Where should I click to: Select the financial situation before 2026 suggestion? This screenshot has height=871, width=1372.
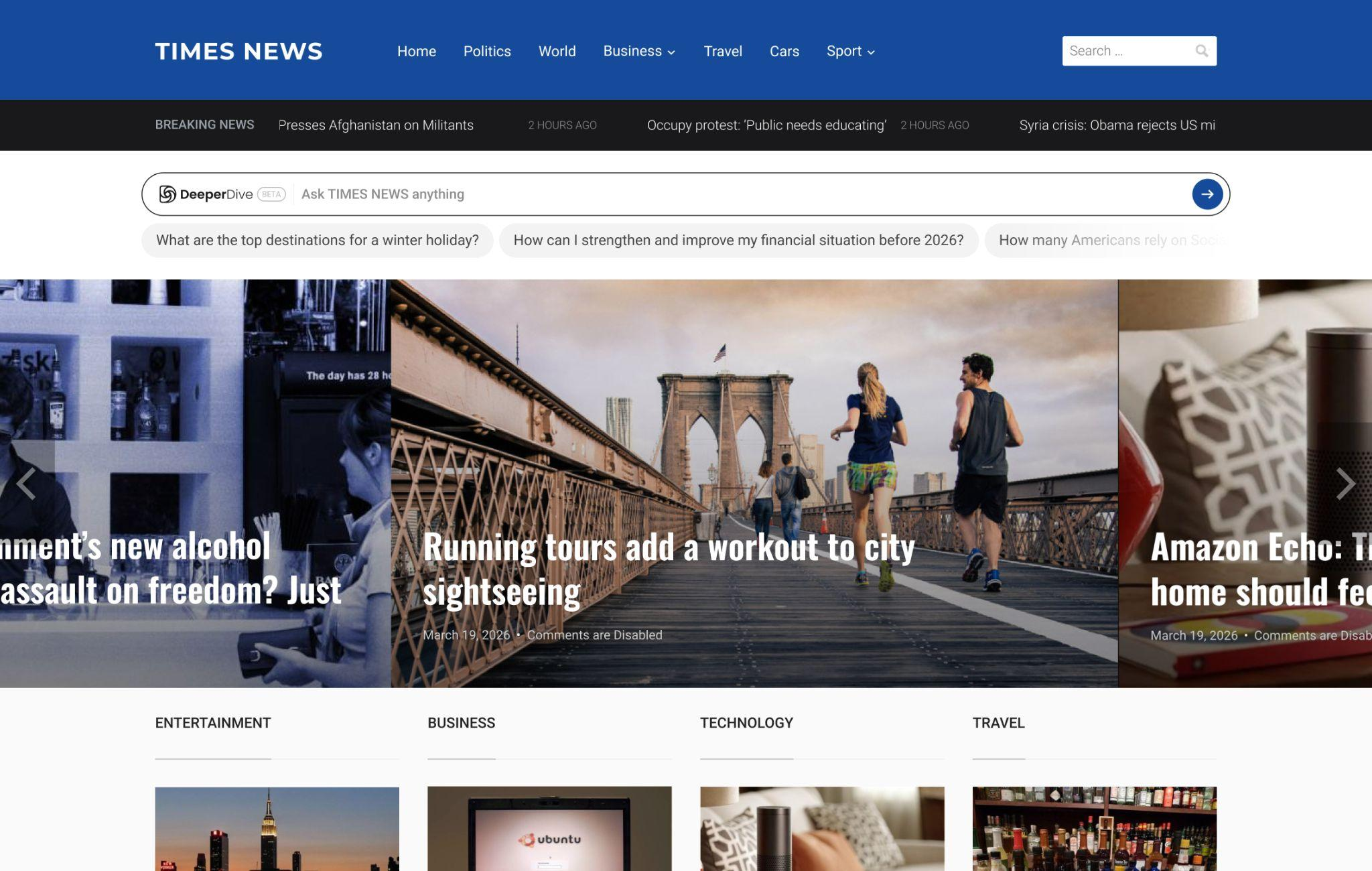pos(738,241)
